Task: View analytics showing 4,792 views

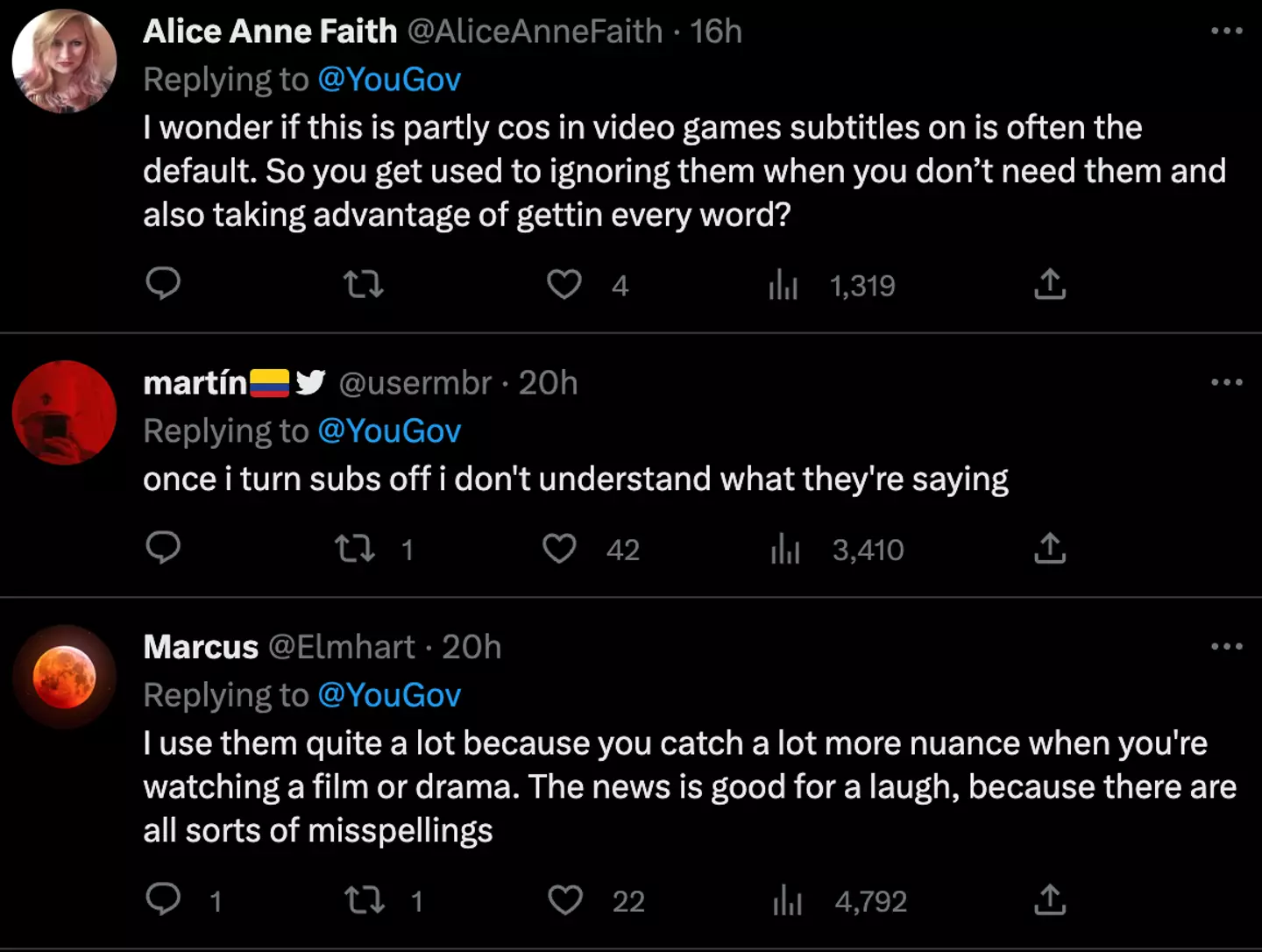Action: [787, 900]
